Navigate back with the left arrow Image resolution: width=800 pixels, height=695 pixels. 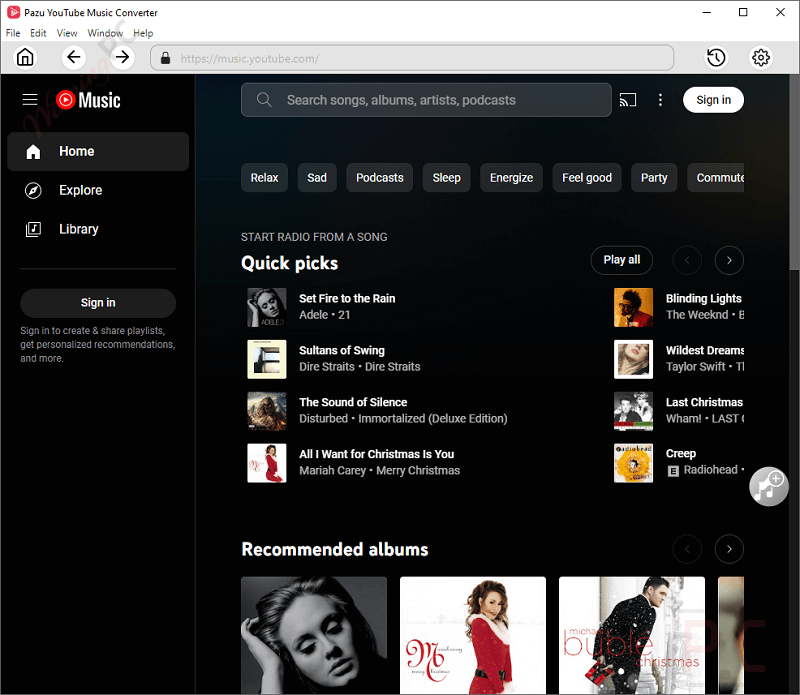pos(73,57)
